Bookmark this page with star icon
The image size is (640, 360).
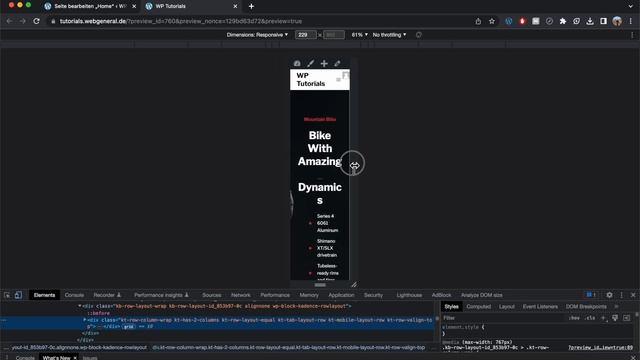tap(492, 21)
